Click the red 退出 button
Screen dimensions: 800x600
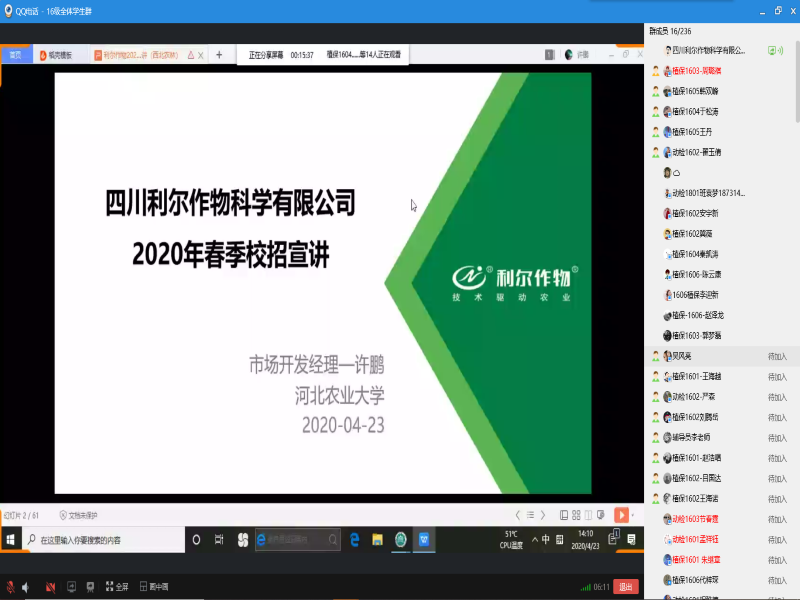(x=626, y=587)
